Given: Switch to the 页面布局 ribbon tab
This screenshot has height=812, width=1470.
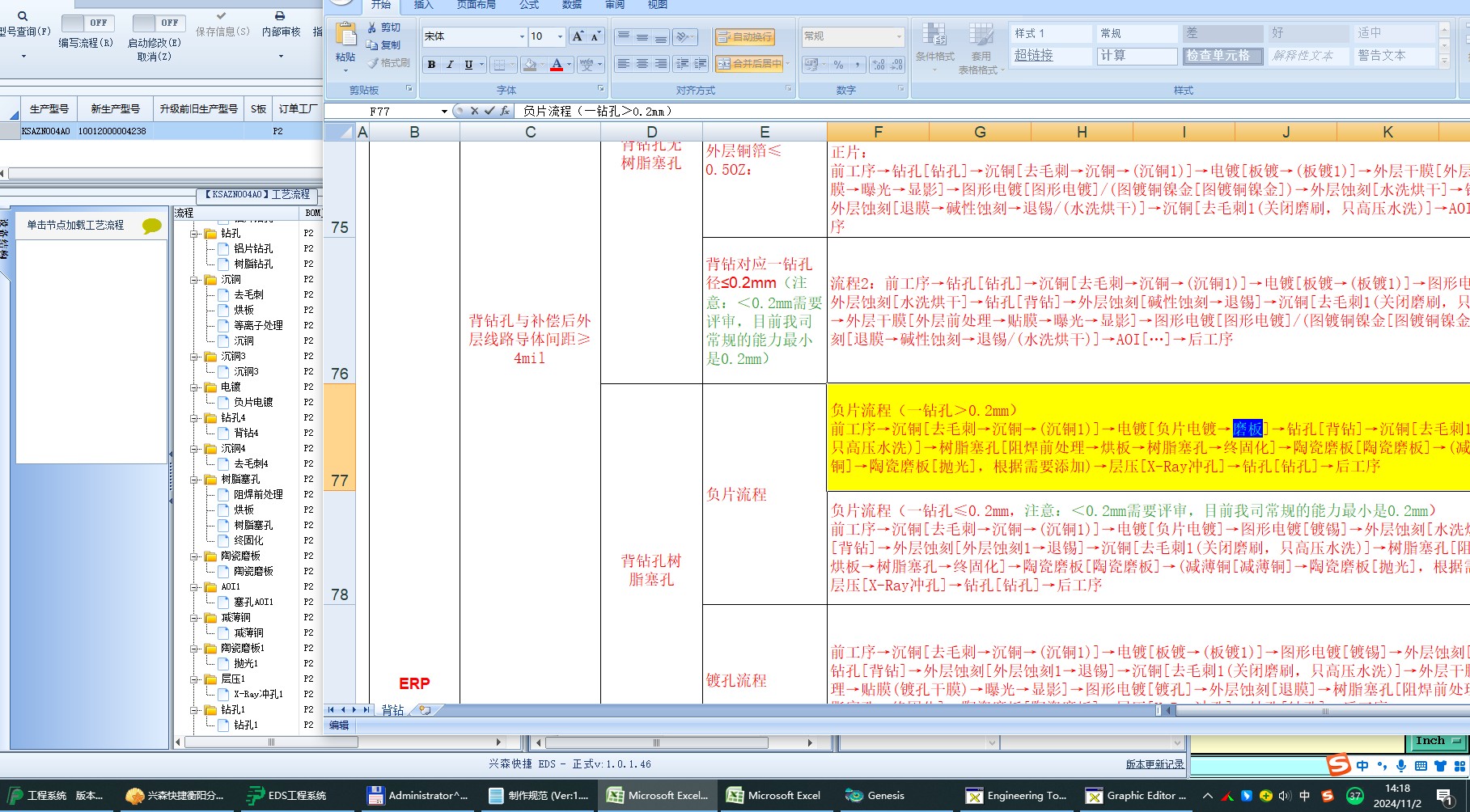Looking at the screenshot, I should tap(476, 5).
